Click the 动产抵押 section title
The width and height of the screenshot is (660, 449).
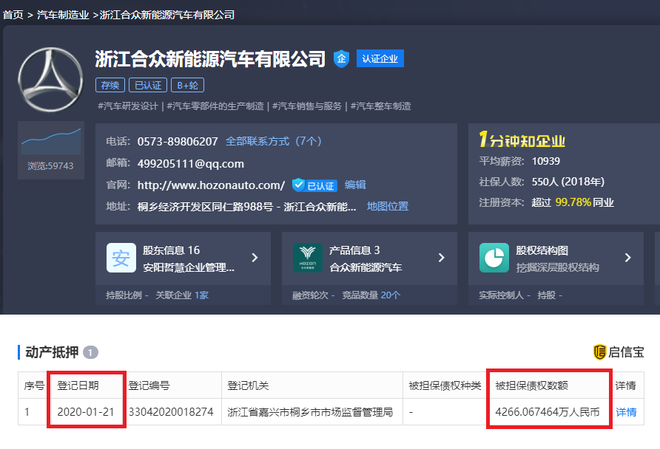[52, 352]
